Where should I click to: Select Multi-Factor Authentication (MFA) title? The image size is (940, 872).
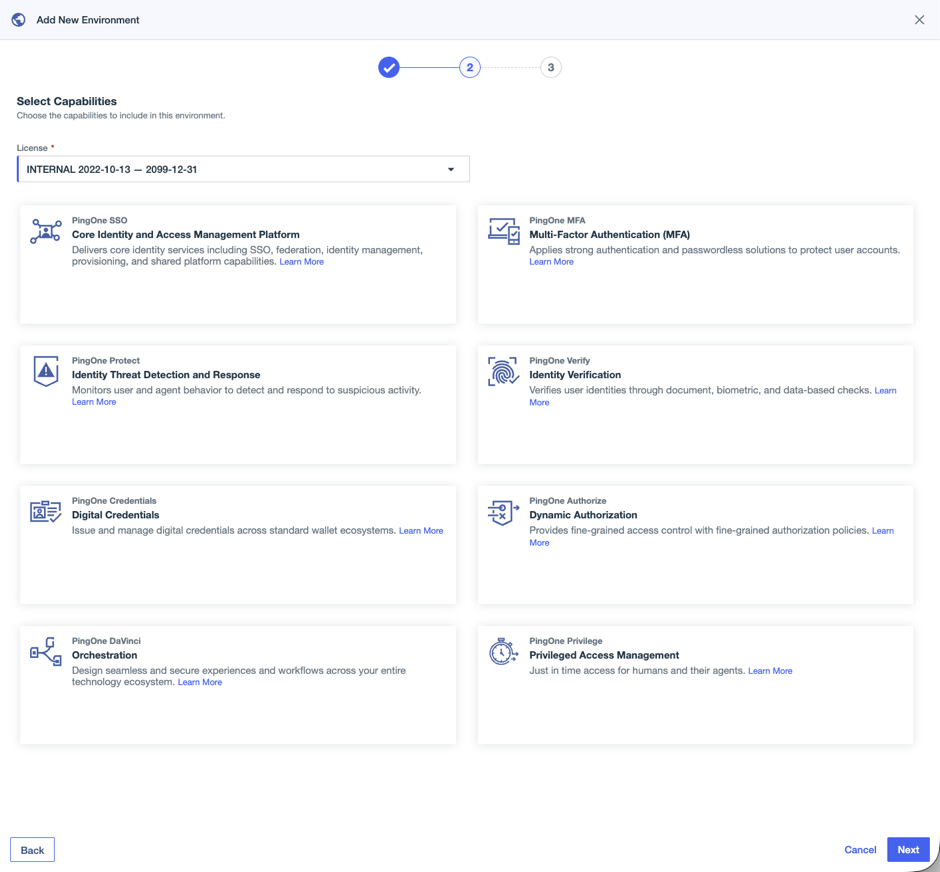pyautogui.click(x=609, y=234)
